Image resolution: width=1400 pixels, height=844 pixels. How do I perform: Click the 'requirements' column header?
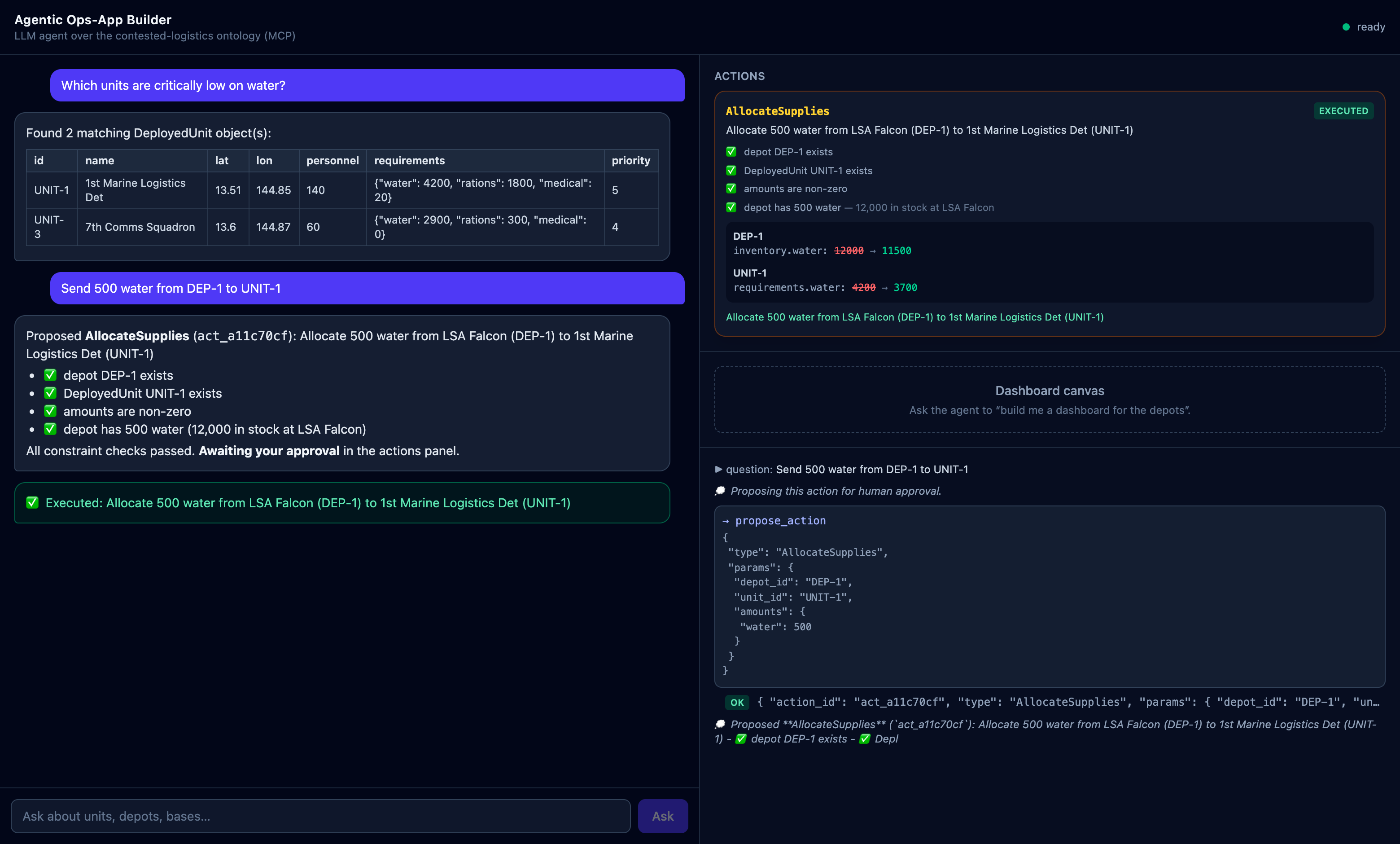[x=485, y=160]
